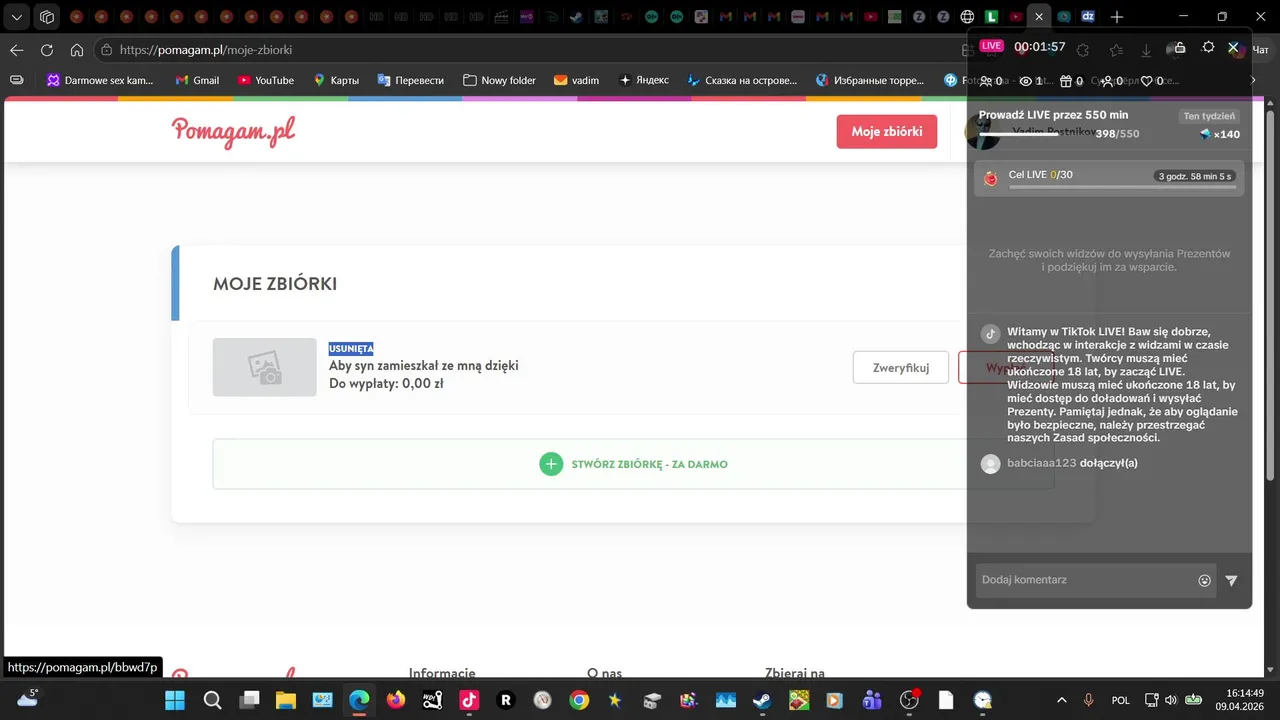Screen dimensions: 1280x720
Task: Open the tab list dropdown chevron
Action: point(17,17)
